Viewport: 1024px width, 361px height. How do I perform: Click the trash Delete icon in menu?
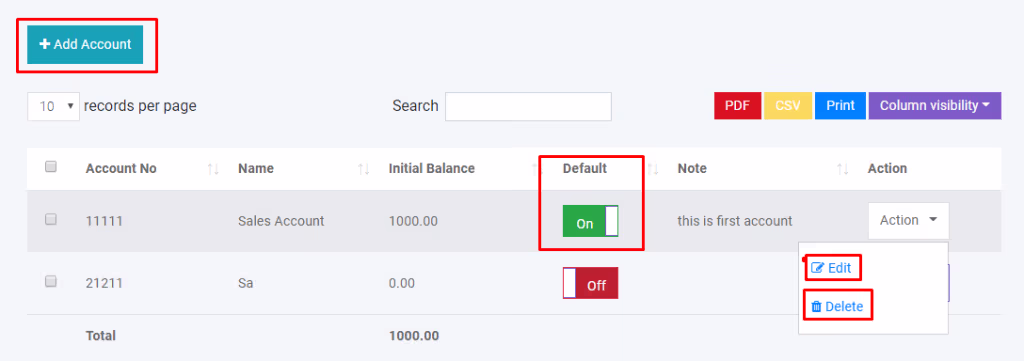816,307
